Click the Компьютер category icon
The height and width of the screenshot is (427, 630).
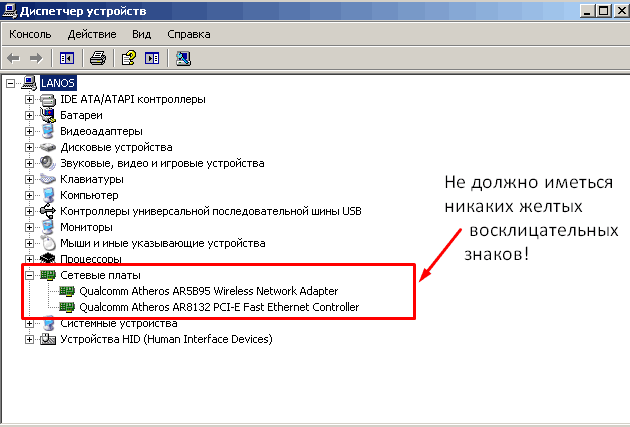coord(48,195)
